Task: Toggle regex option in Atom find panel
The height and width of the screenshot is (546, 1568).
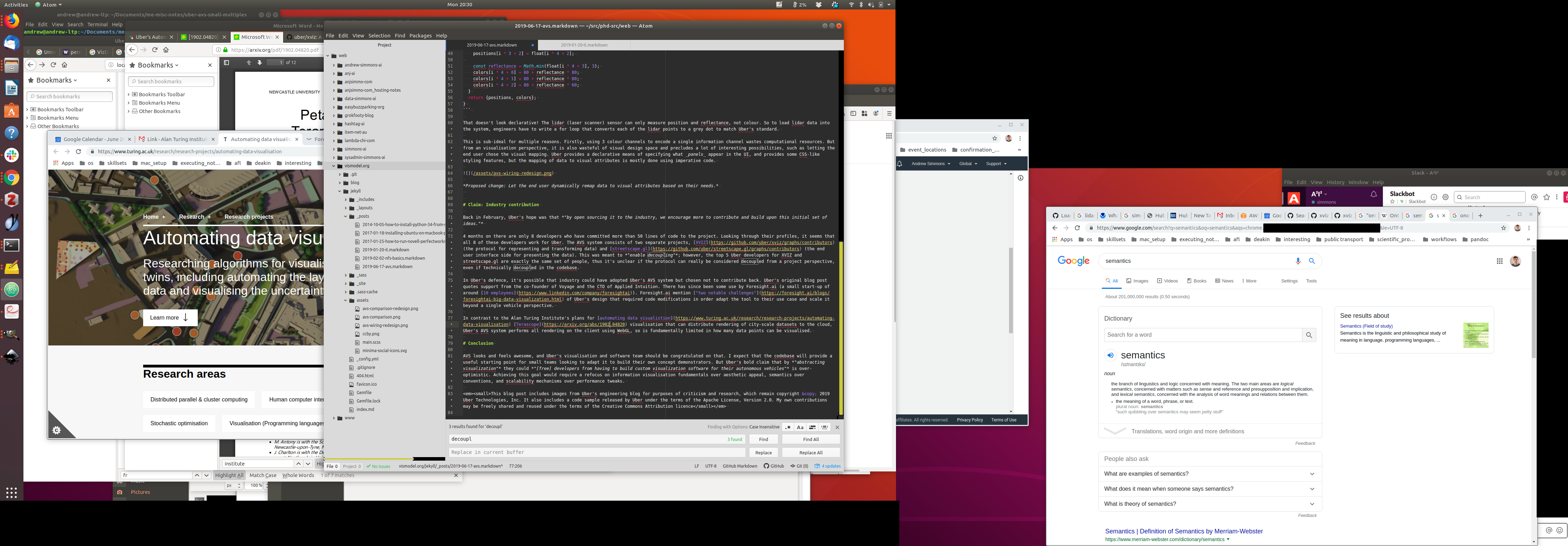Action: [787, 427]
